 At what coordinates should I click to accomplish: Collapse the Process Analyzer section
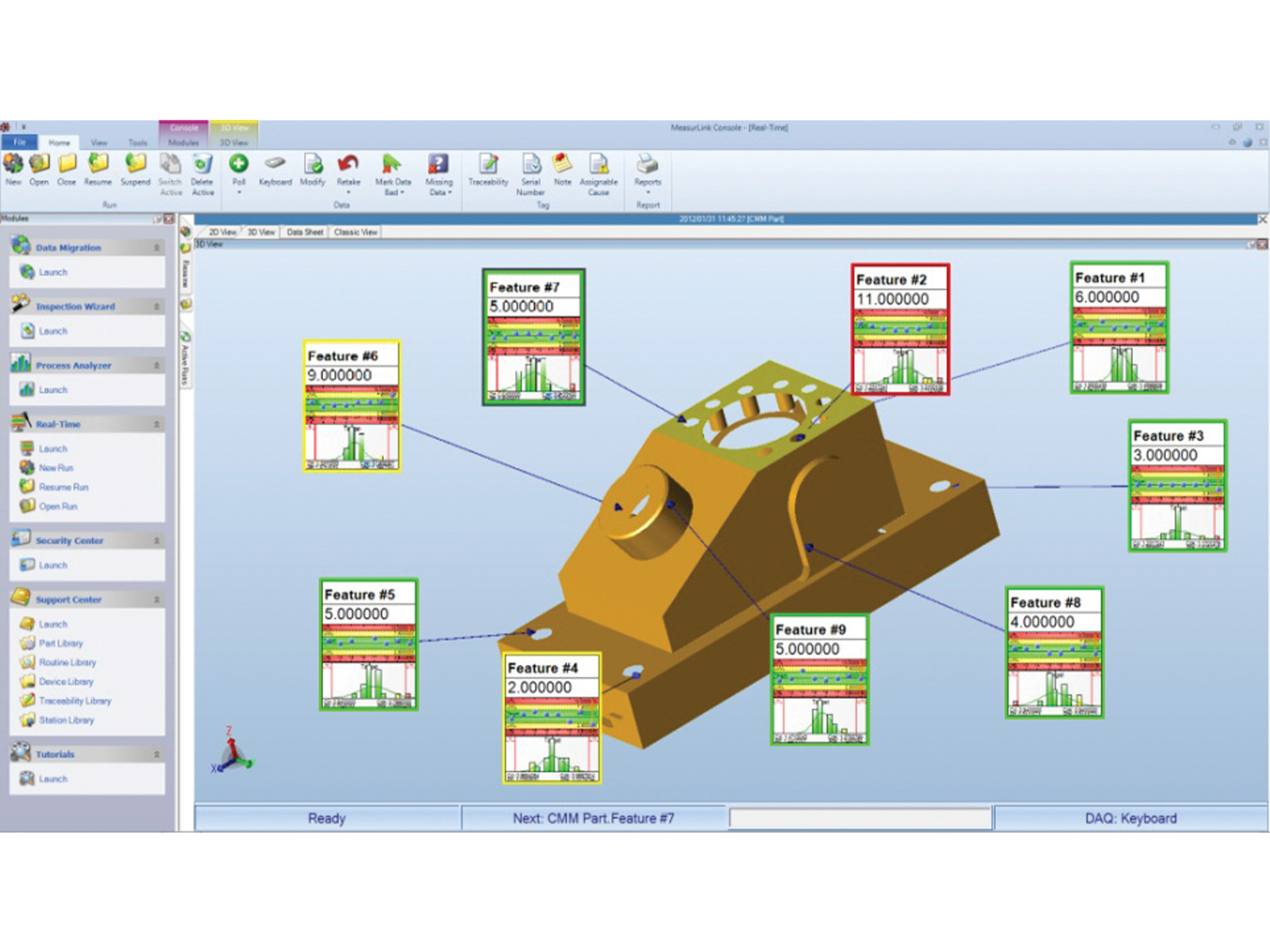[x=156, y=366]
